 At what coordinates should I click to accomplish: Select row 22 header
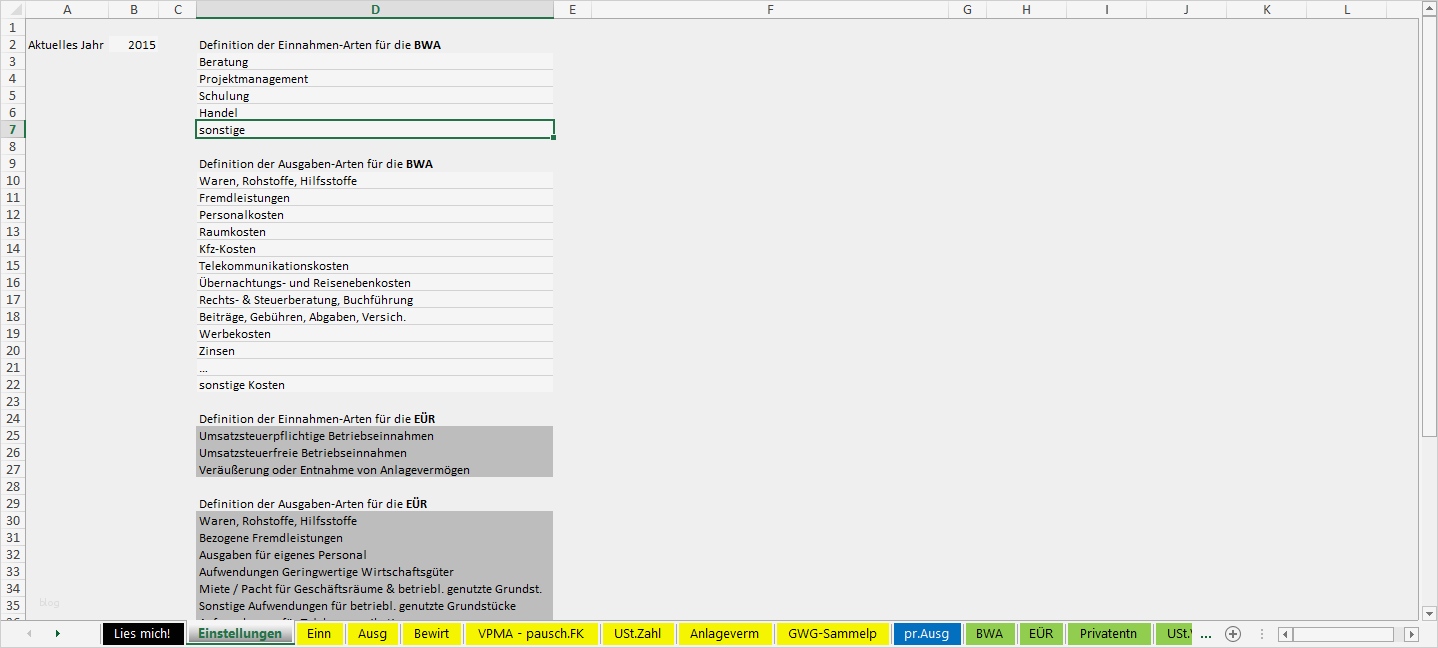coord(12,385)
